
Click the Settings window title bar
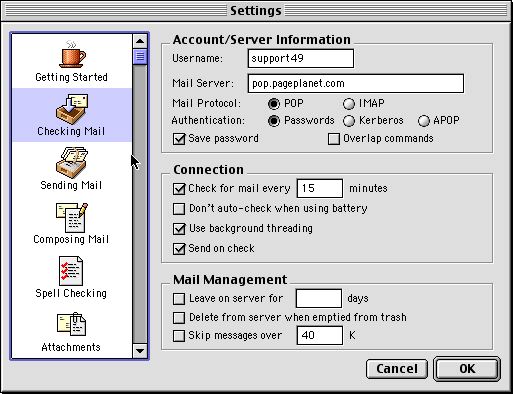point(256,11)
